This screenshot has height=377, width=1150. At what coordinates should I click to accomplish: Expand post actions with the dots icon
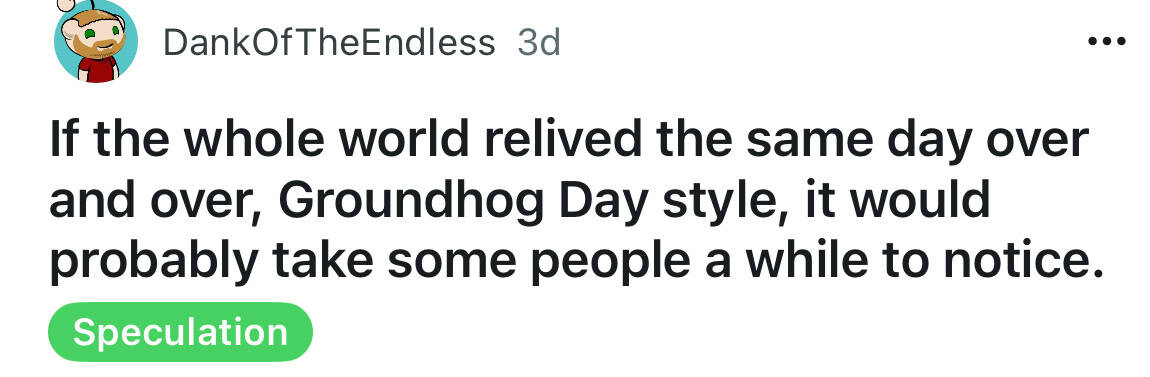[x=1107, y=42]
